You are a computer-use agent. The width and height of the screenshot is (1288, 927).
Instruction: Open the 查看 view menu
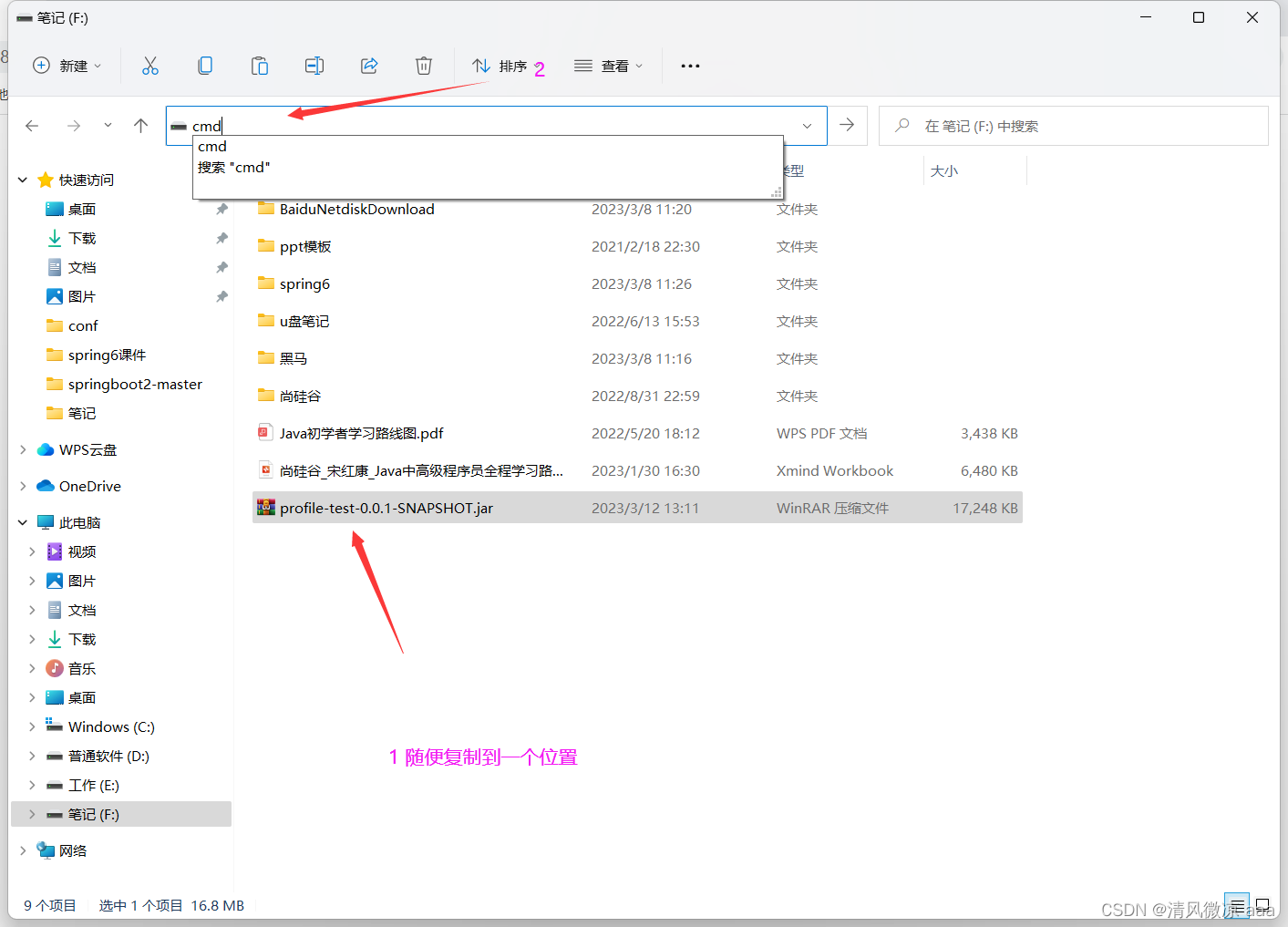tap(609, 66)
